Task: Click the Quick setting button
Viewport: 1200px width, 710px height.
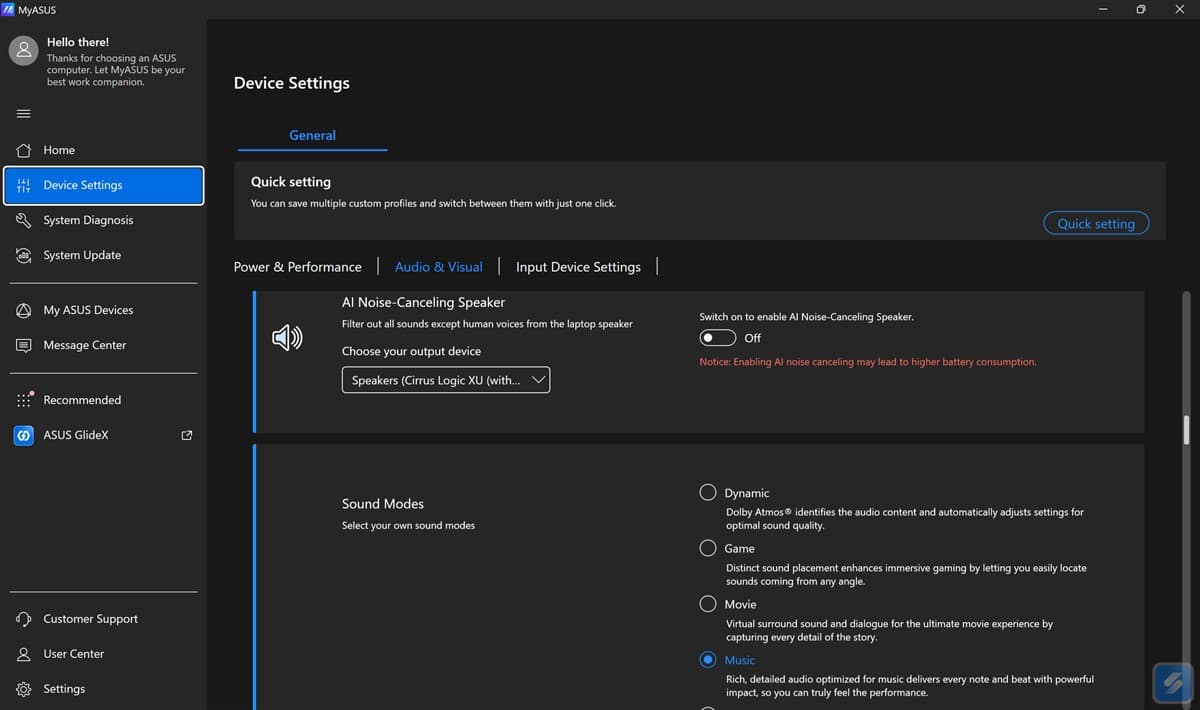Action: (x=1096, y=223)
